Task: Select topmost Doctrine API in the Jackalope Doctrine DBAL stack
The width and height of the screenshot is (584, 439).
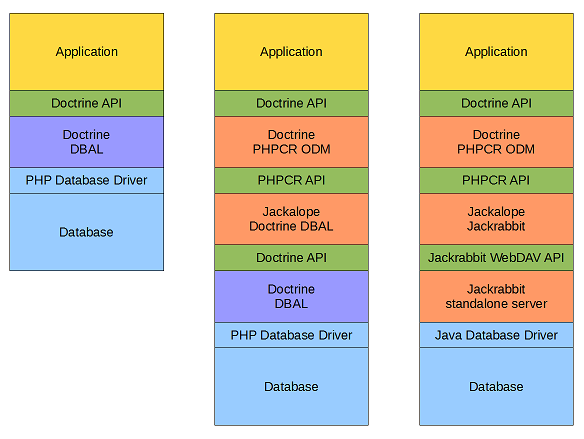Action: pos(291,103)
